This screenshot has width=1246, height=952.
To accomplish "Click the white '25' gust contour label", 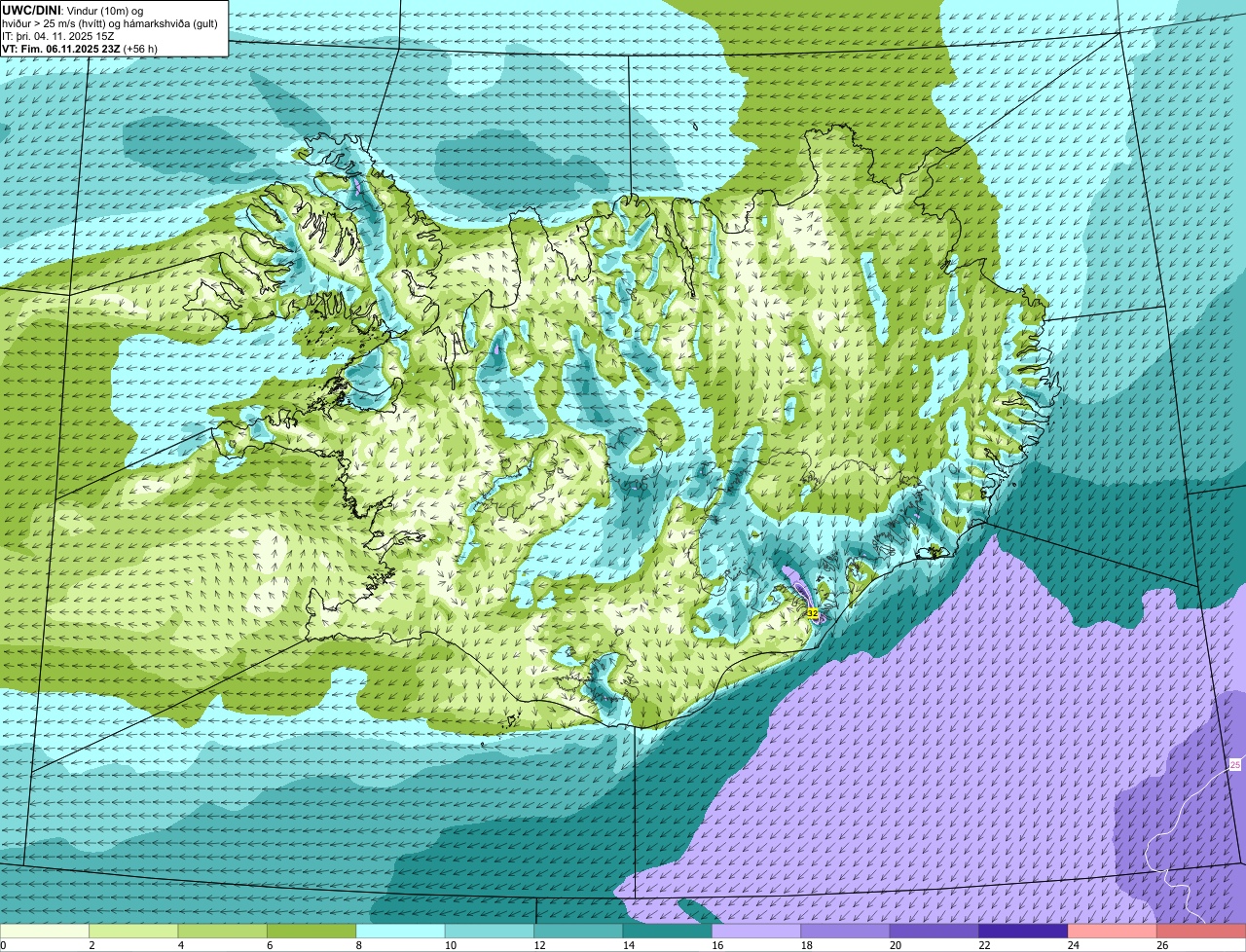I will click(1235, 764).
